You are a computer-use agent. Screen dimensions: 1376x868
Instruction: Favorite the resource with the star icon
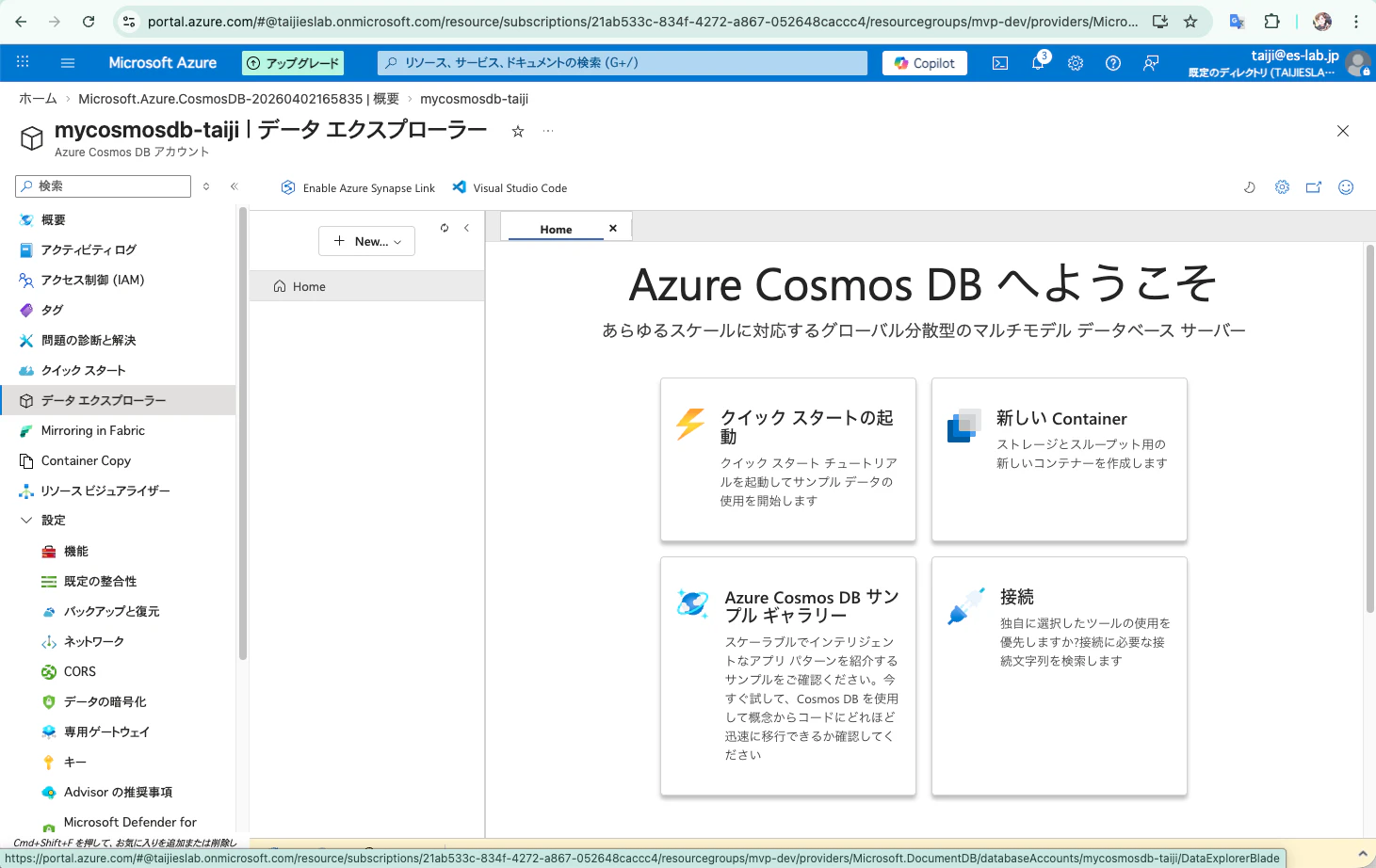pos(518,132)
